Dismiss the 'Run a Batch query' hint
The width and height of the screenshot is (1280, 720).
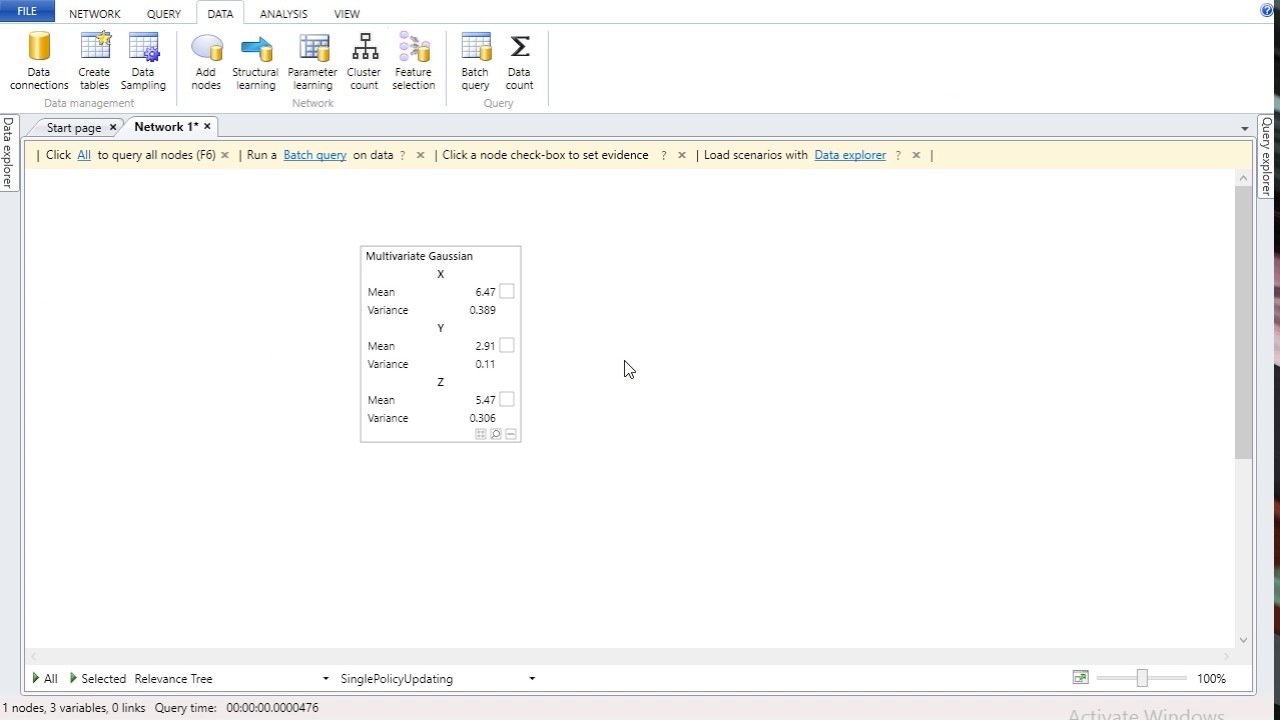click(x=420, y=155)
